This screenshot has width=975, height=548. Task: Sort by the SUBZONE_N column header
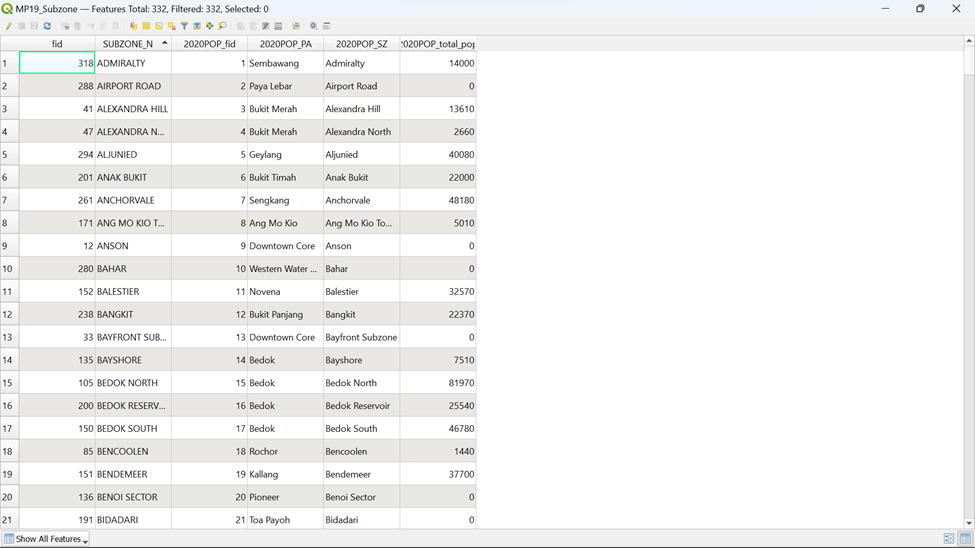(x=128, y=44)
